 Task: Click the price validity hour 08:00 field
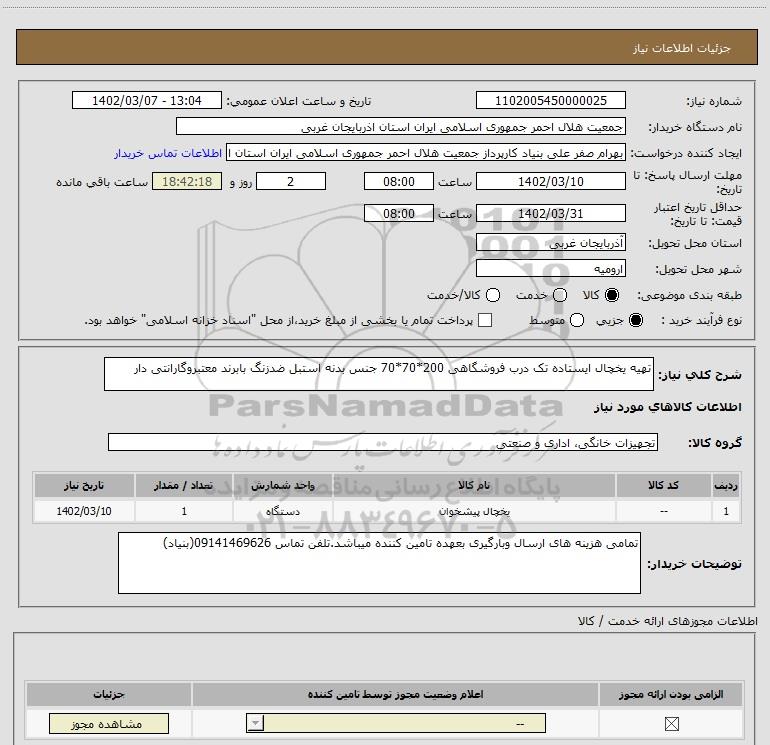399,214
